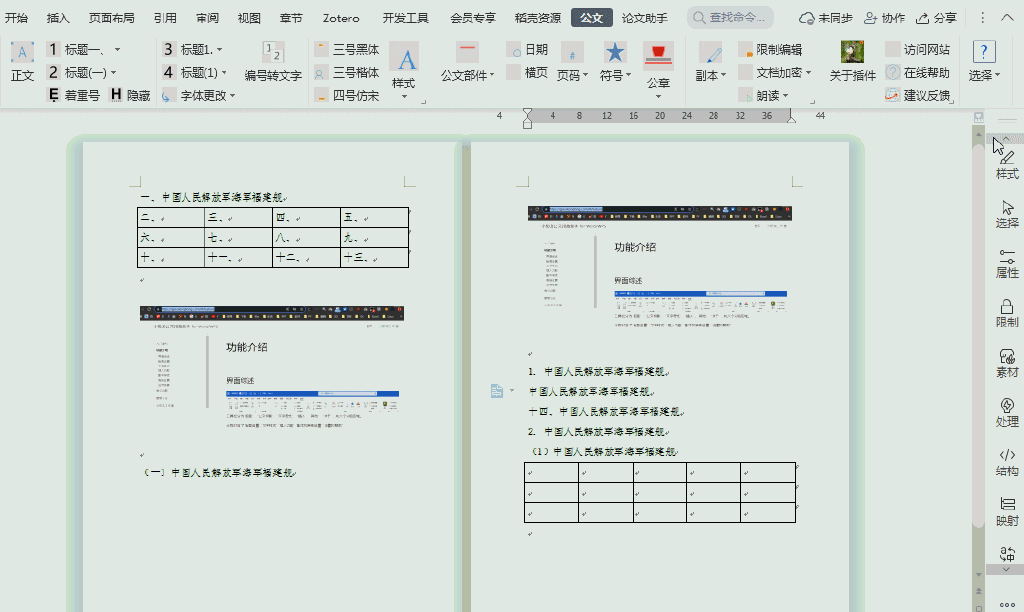Expand the 标题一、 heading style dropdown
Screen dimensions: 1024x612
(x=118, y=50)
